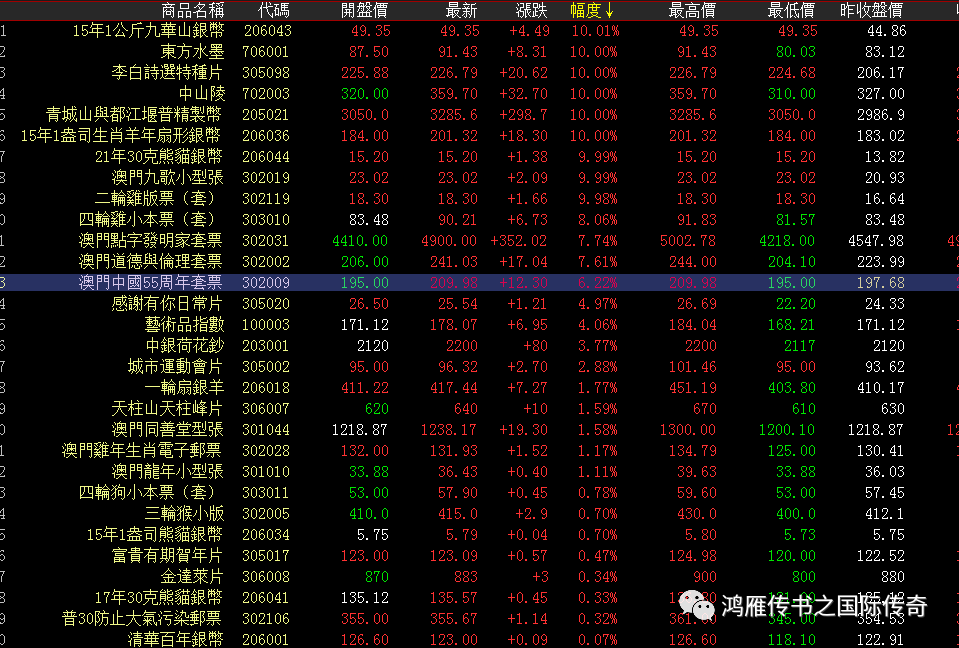Select 城市運動會片 row

tap(480, 367)
